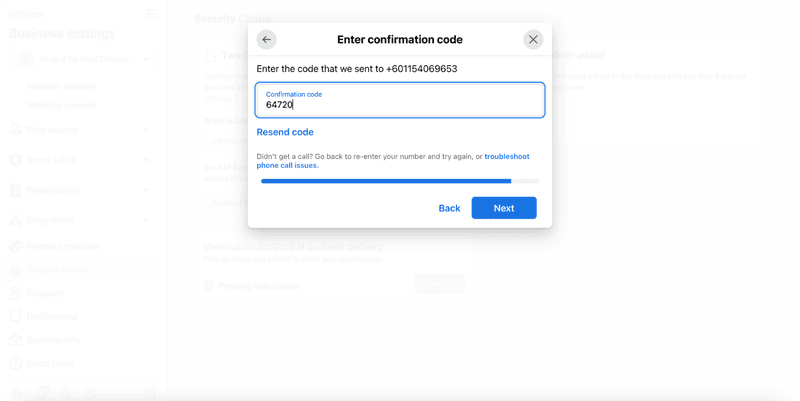Viewport: 800px width, 401px height.
Task: Click the Resend code link
Action: point(285,132)
